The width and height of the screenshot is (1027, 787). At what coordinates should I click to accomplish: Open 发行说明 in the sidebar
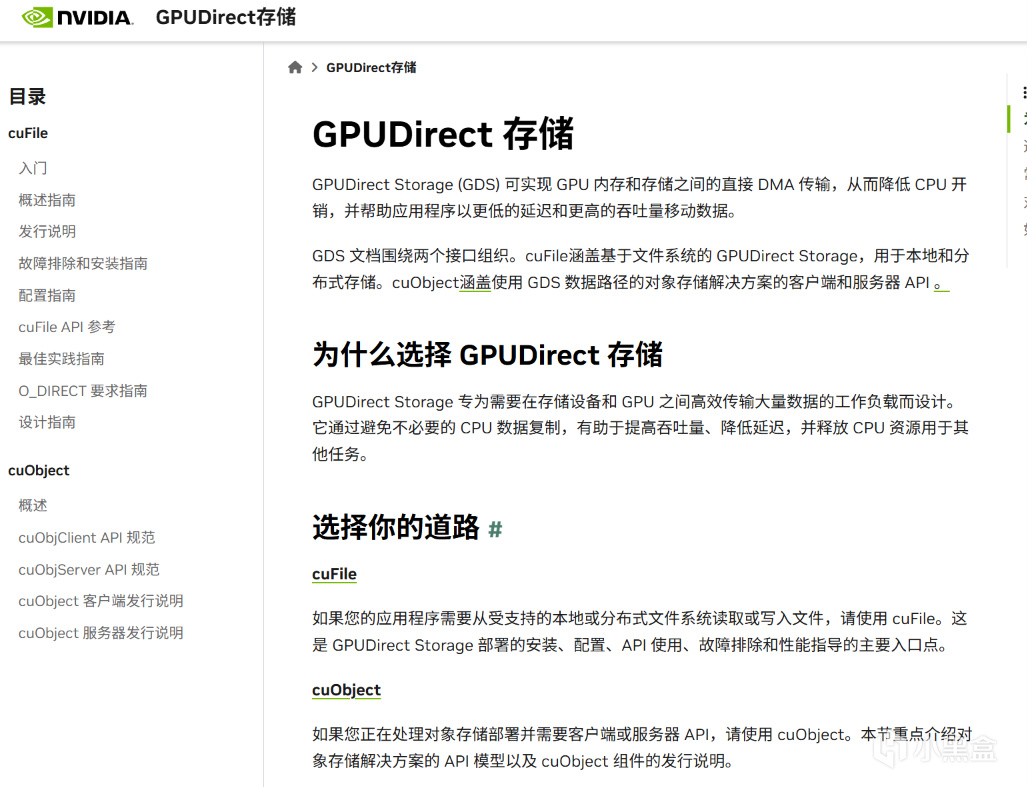tap(47, 232)
